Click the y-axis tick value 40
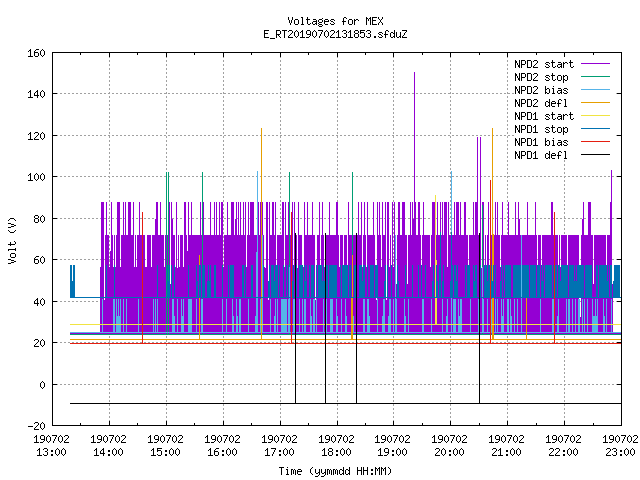The width and height of the screenshot is (640, 480). click(x=39, y=302)
